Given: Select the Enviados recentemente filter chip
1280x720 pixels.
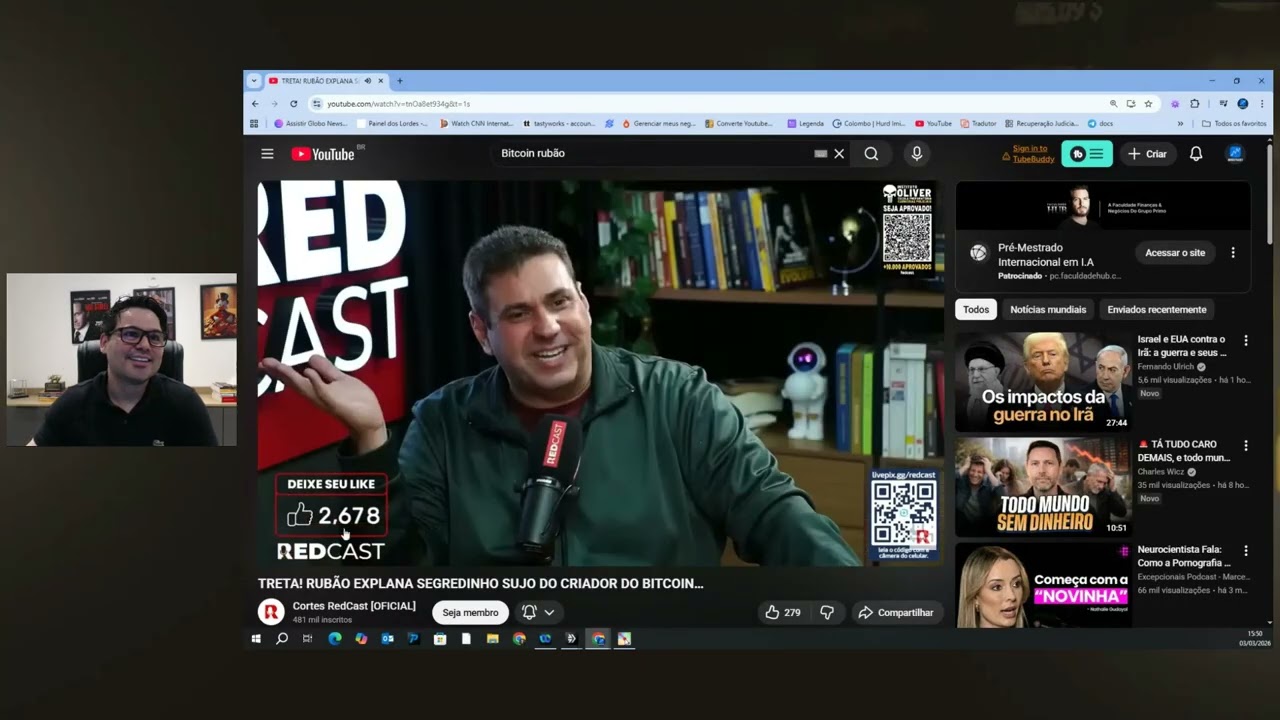Looking at the screenshot, I should (x=1157, y=309).
